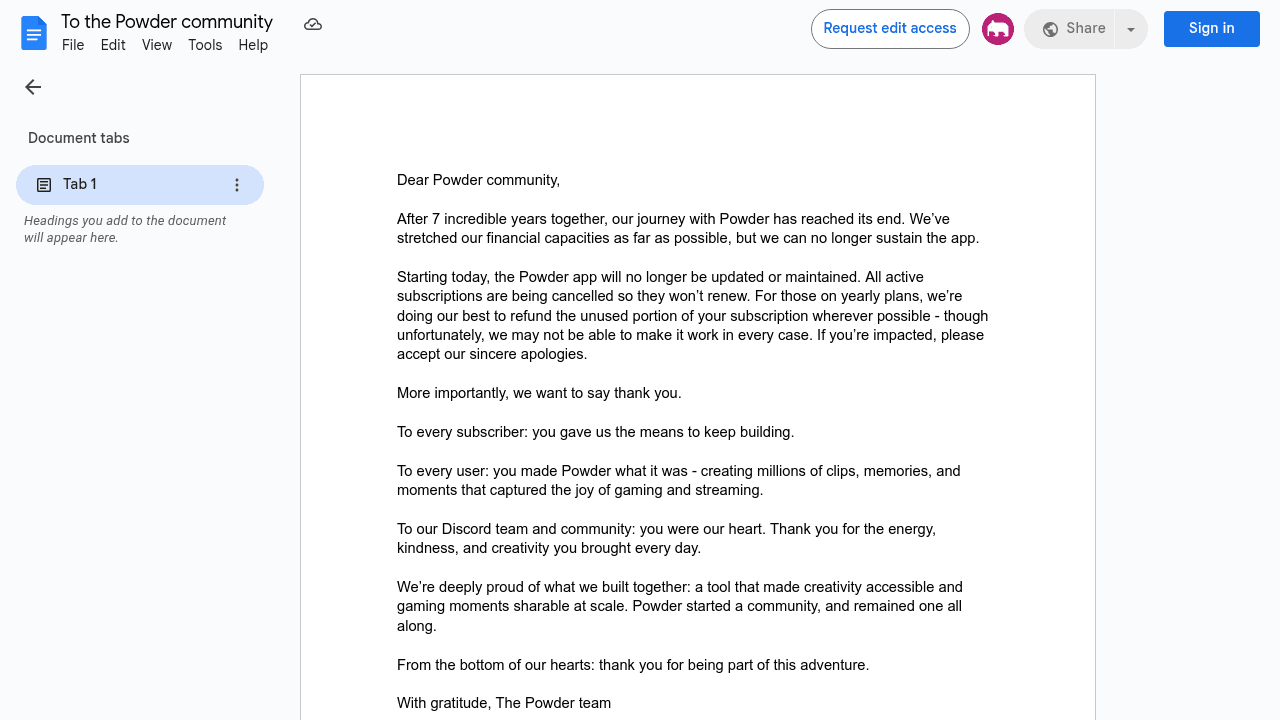
Task: Click the document title 'To the Powder community'
Action: pos(167,22)
